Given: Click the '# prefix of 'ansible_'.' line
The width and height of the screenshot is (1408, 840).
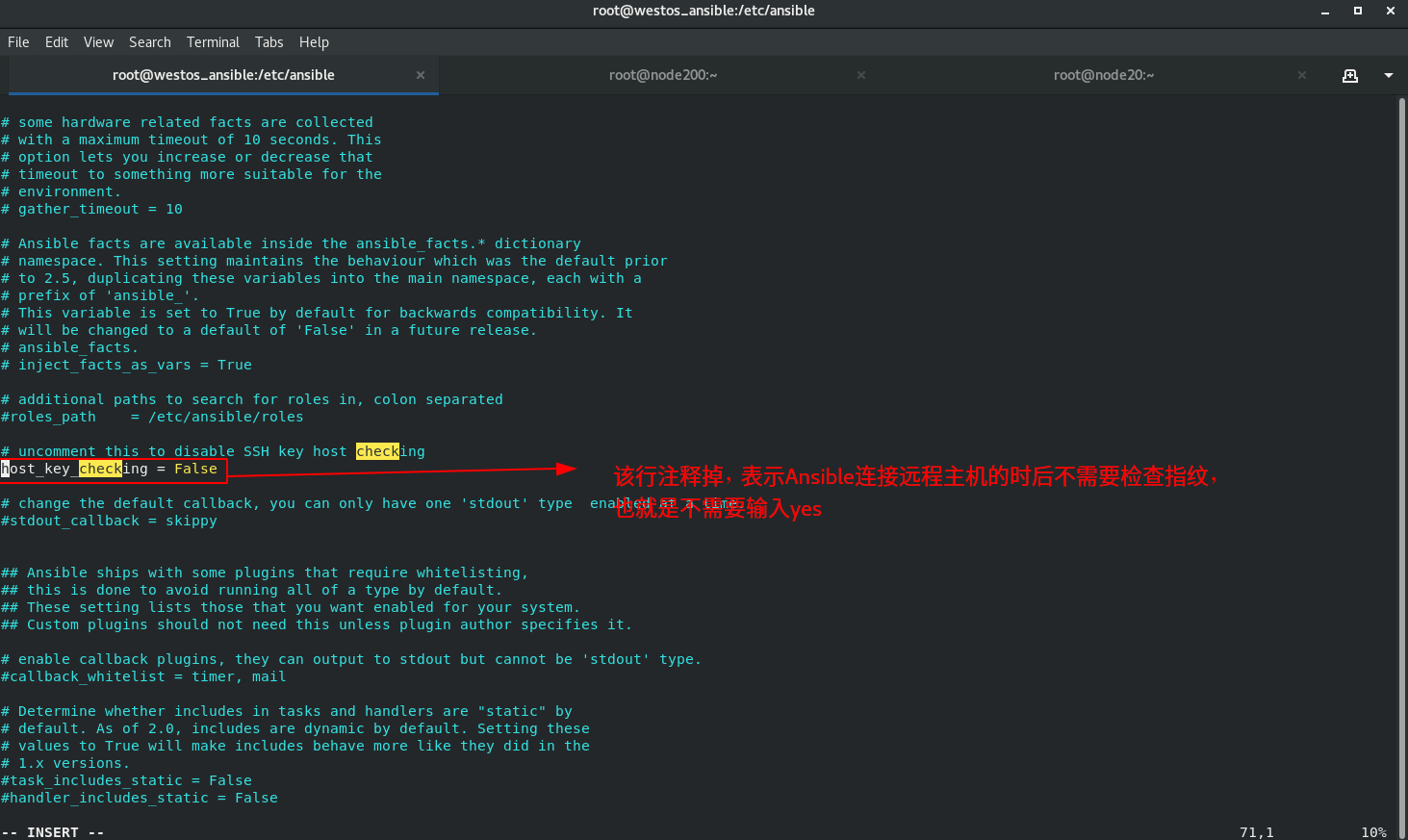Looking at the screenshot, I should [x=101, y=295].
